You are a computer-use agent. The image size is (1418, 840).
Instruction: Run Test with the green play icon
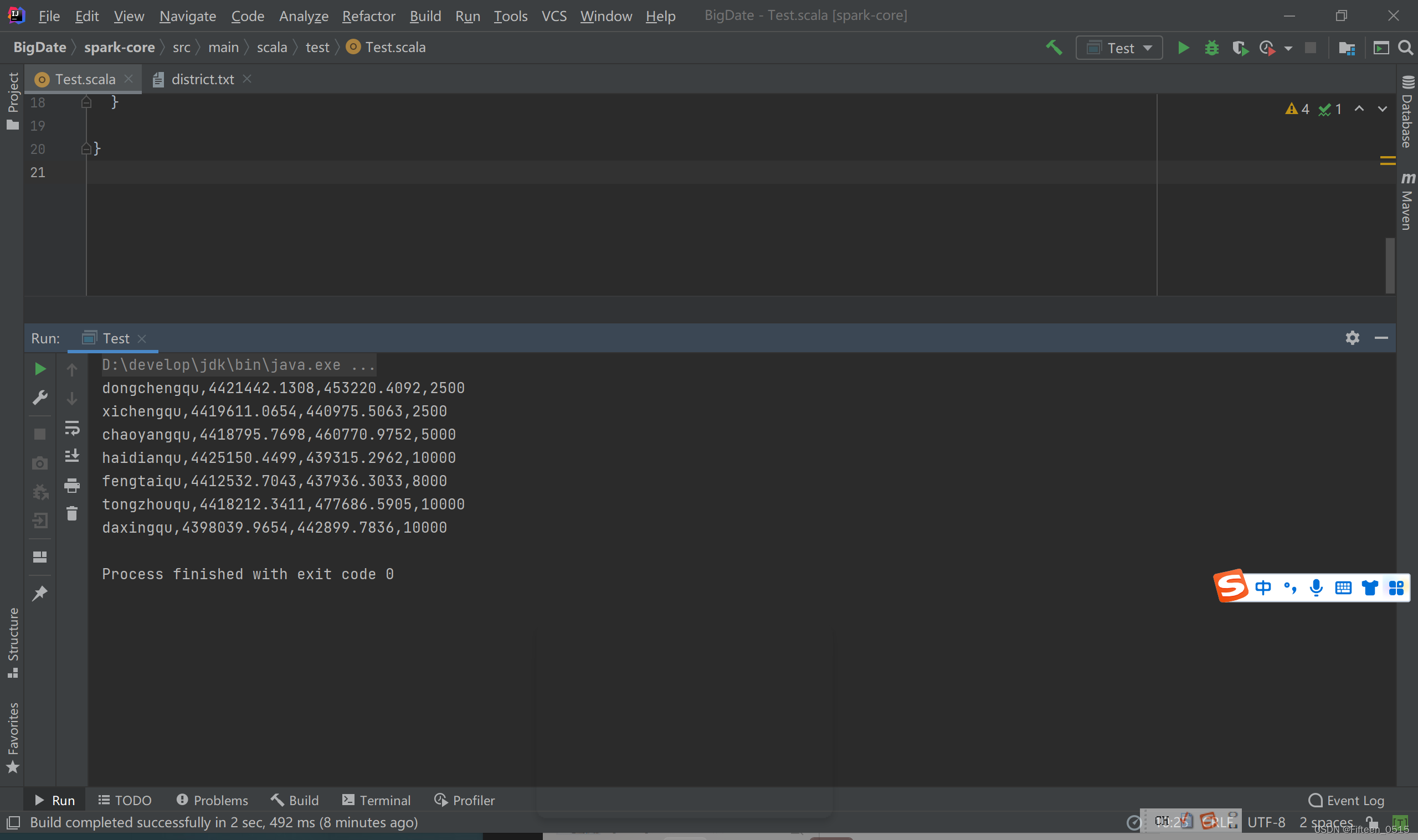[x=1183, y=48]
